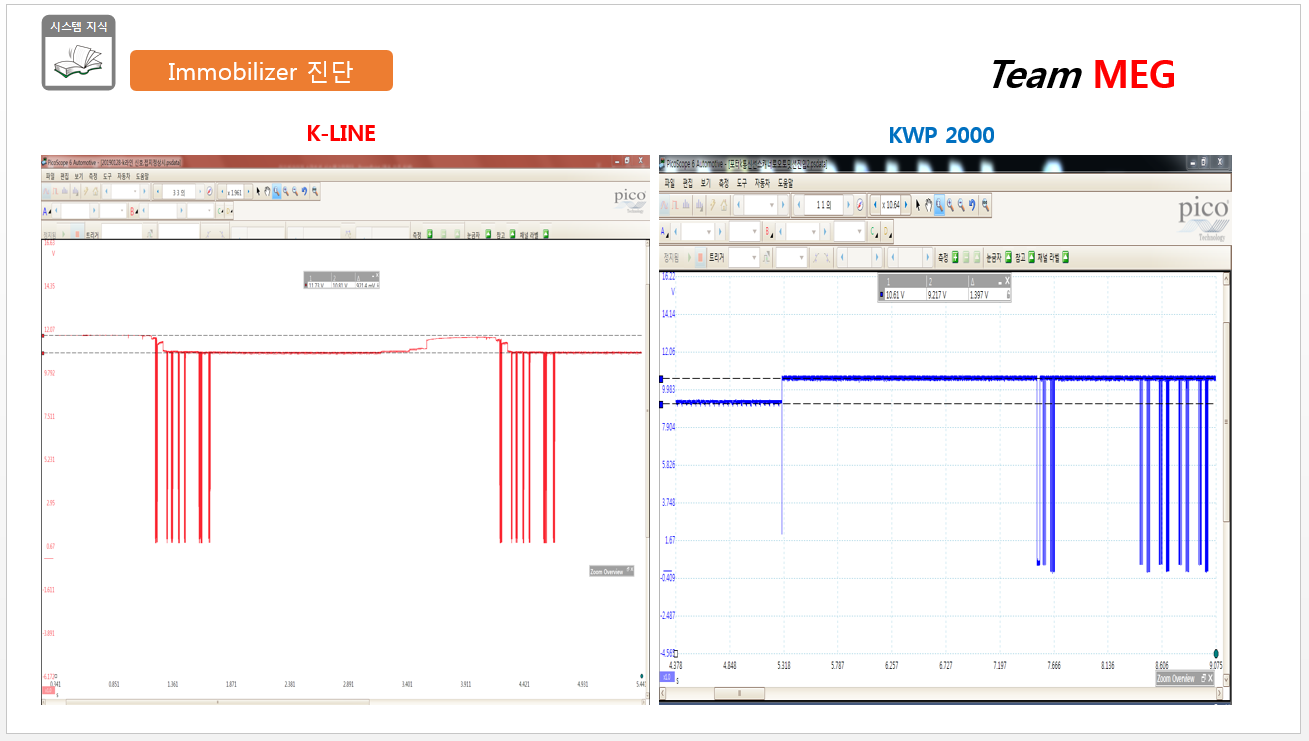Toggle 눈금자 ruler legend icon in KWP 2000 window
The width and height of the screenshot is (1309, 741).
[1008, 257]
